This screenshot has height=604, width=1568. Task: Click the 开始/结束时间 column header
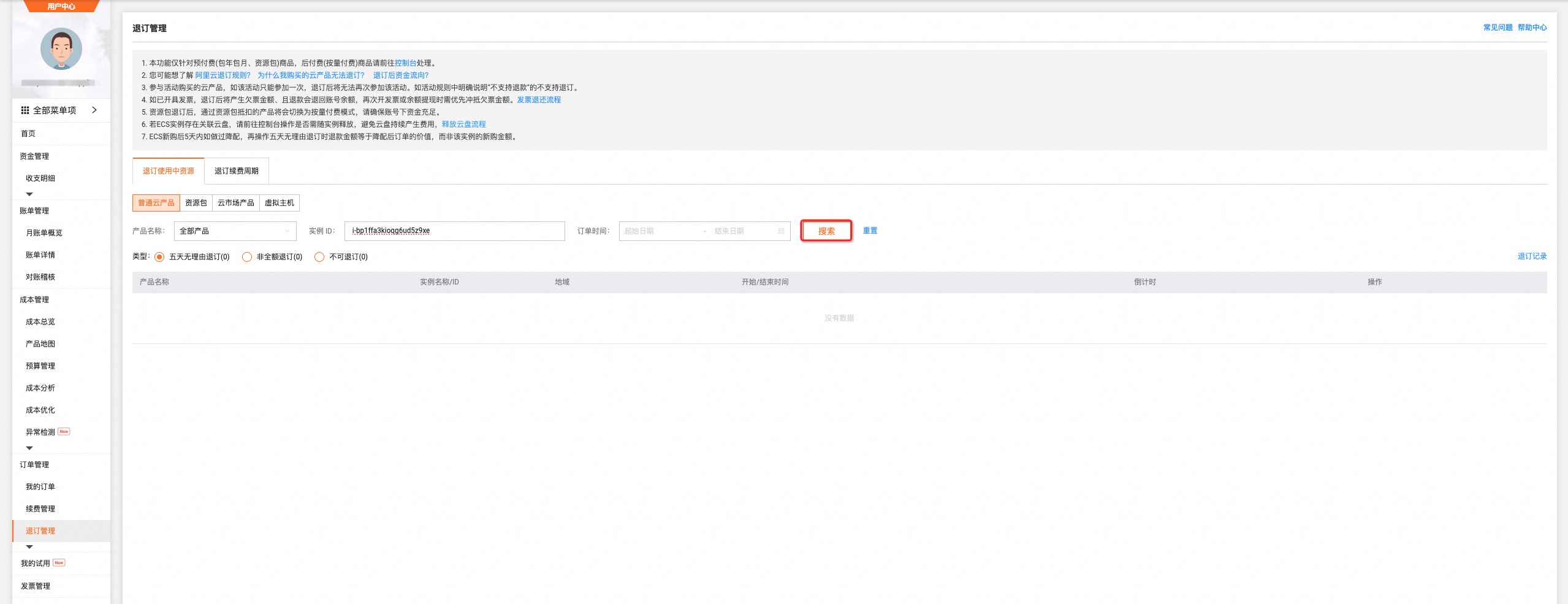click(765, 282)
